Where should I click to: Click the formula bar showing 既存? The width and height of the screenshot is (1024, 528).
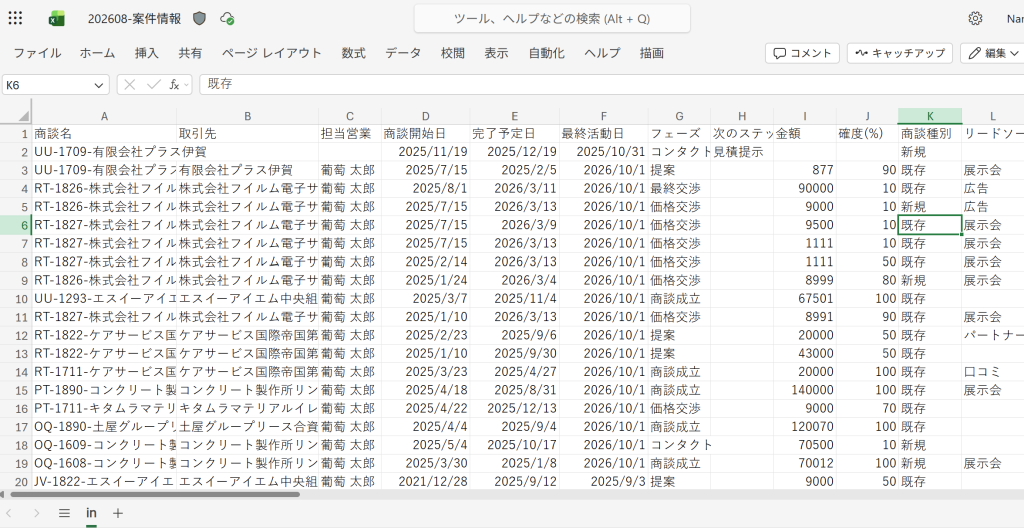click(611, 84)
